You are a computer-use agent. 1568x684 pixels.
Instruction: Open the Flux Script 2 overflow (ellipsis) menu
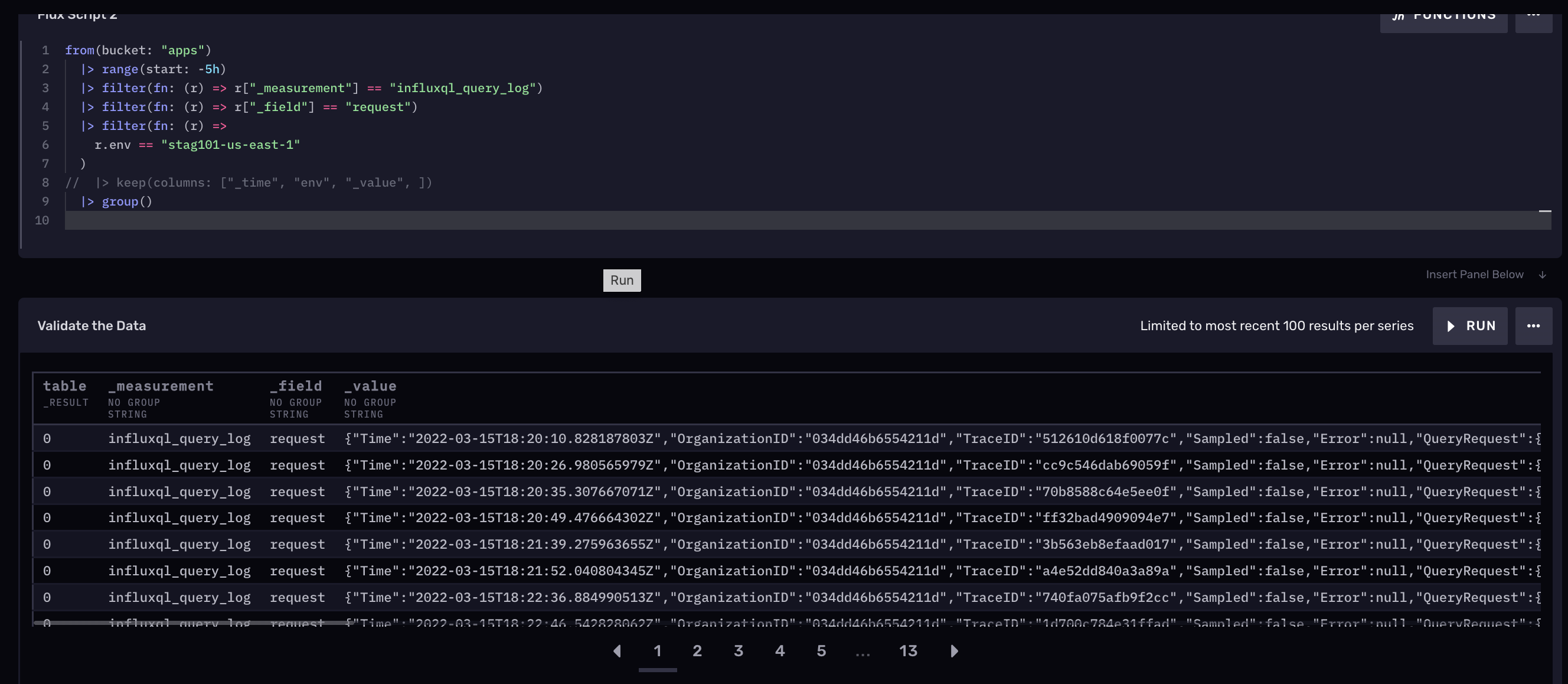point(1534,19)
